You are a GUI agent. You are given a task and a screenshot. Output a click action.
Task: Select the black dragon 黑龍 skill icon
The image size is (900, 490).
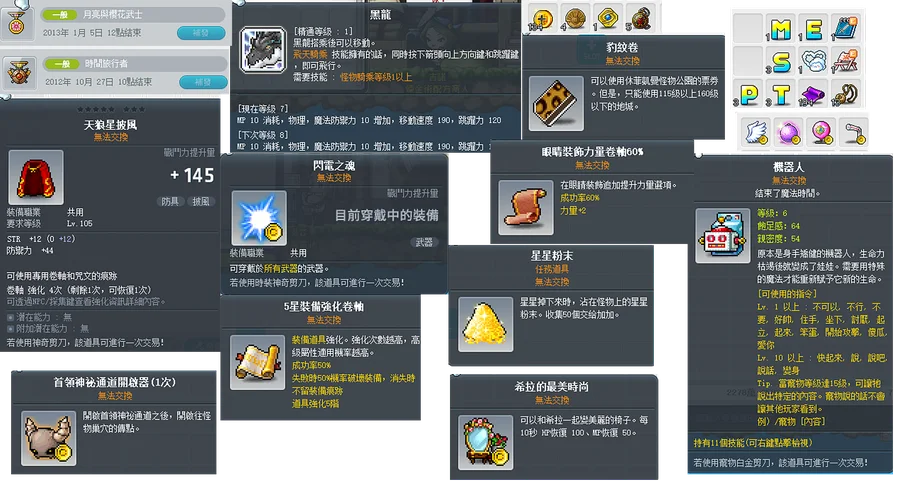click(x=262, y=50)
